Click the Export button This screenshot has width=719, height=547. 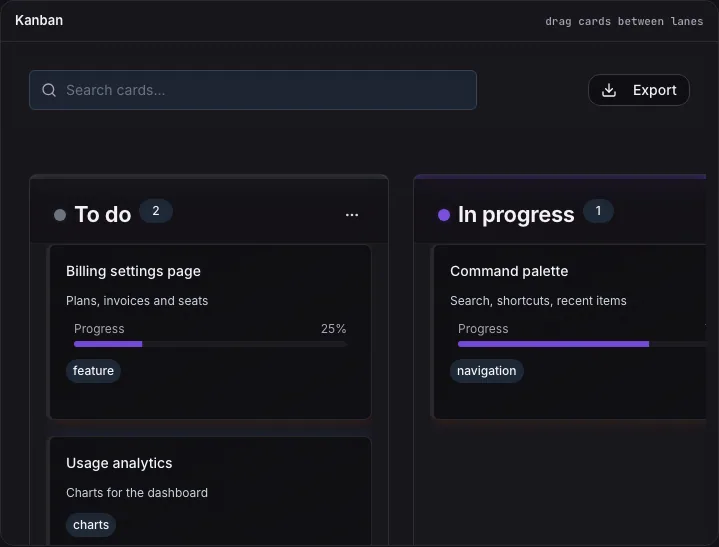pyautogui.click(x=639, y=90)
